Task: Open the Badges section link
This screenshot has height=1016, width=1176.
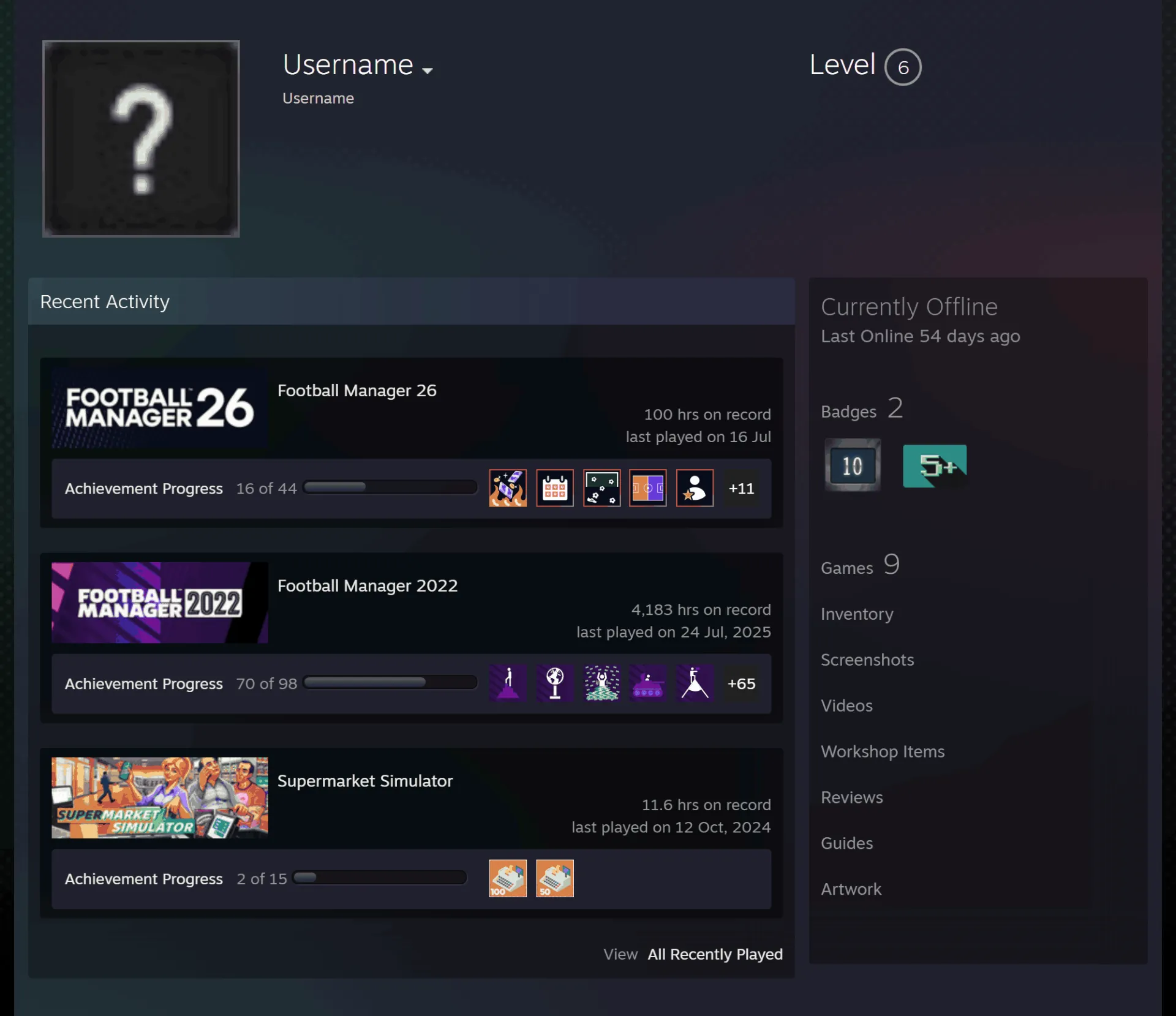Action: (x=861, y=409)
